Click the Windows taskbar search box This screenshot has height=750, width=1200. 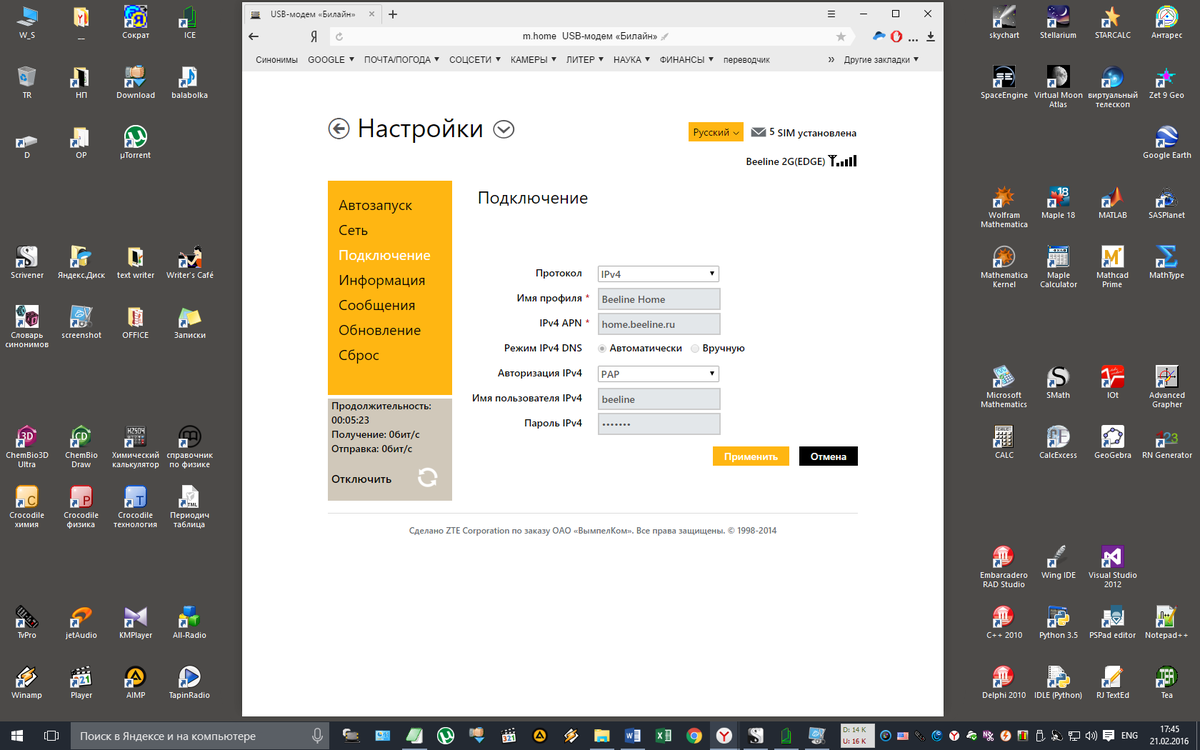coord(200,735)
